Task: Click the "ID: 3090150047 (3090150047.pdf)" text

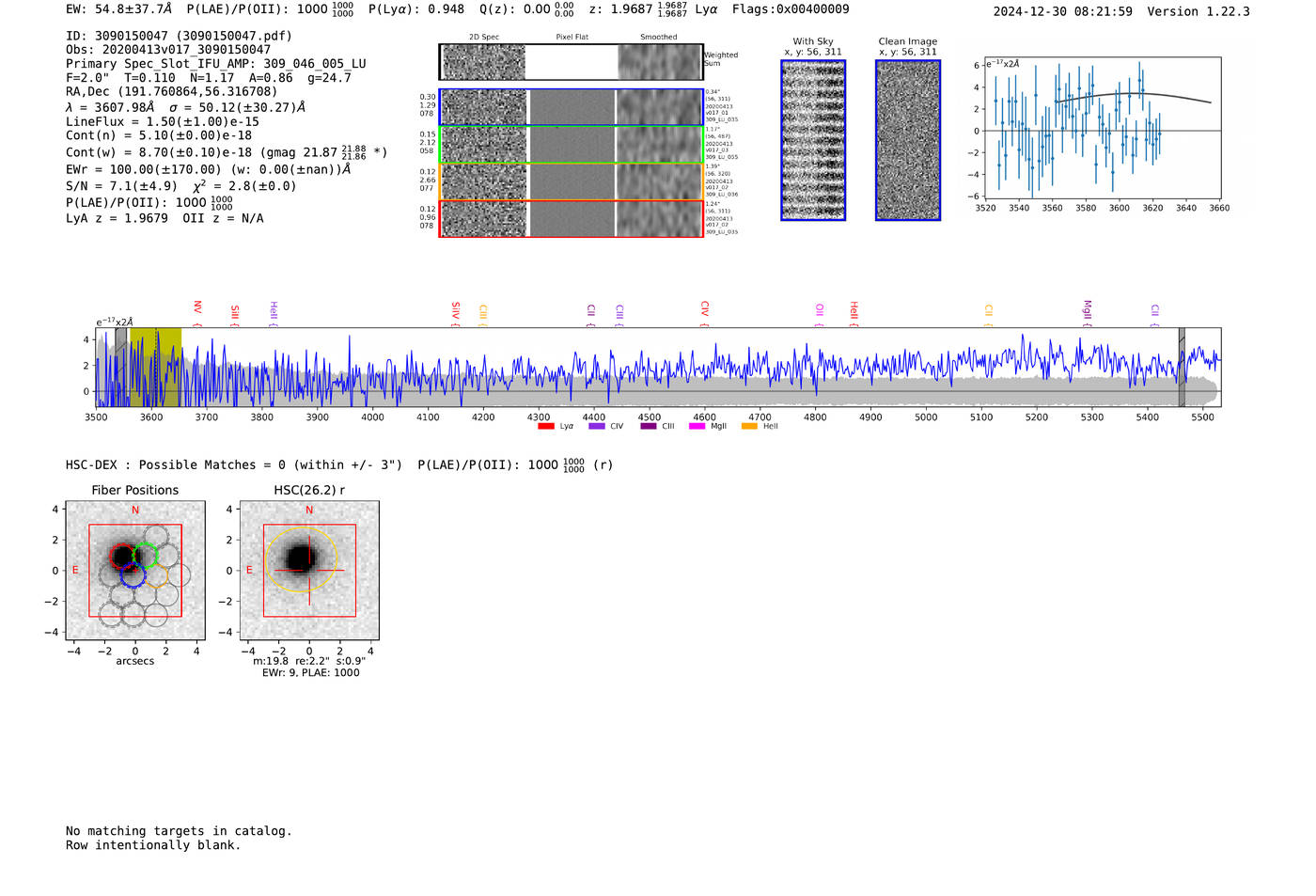Action: 179,36
